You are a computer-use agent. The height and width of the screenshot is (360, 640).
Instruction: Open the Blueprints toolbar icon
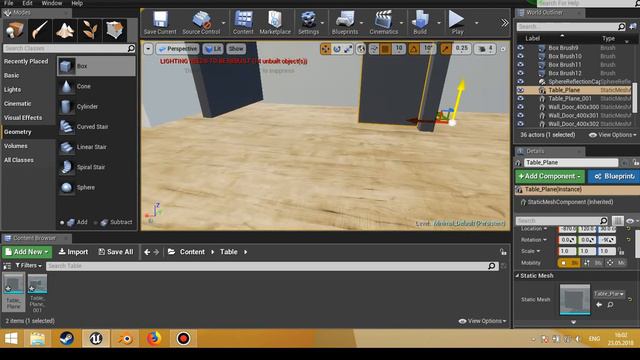tap(345, 23)
